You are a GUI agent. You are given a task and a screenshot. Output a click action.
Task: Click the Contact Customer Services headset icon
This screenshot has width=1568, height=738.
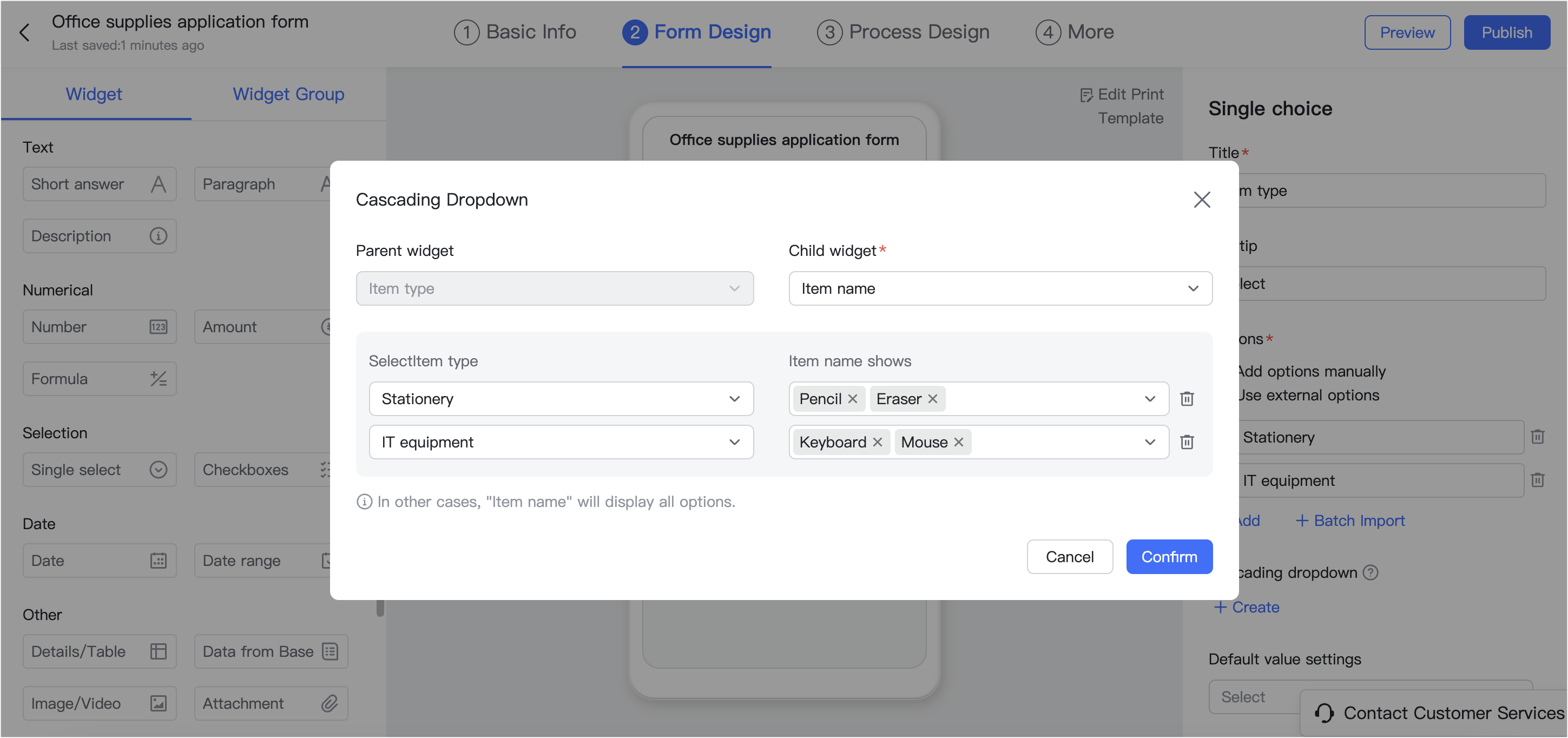(x=1323, y=713)
